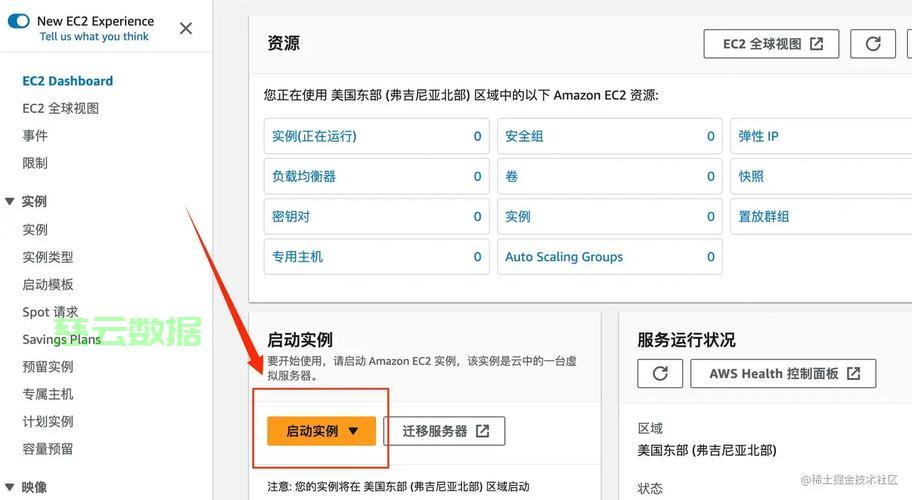Click the 迁移服务器 button
Viewport: 912px width, 500px height.
(x=444, y=431)
